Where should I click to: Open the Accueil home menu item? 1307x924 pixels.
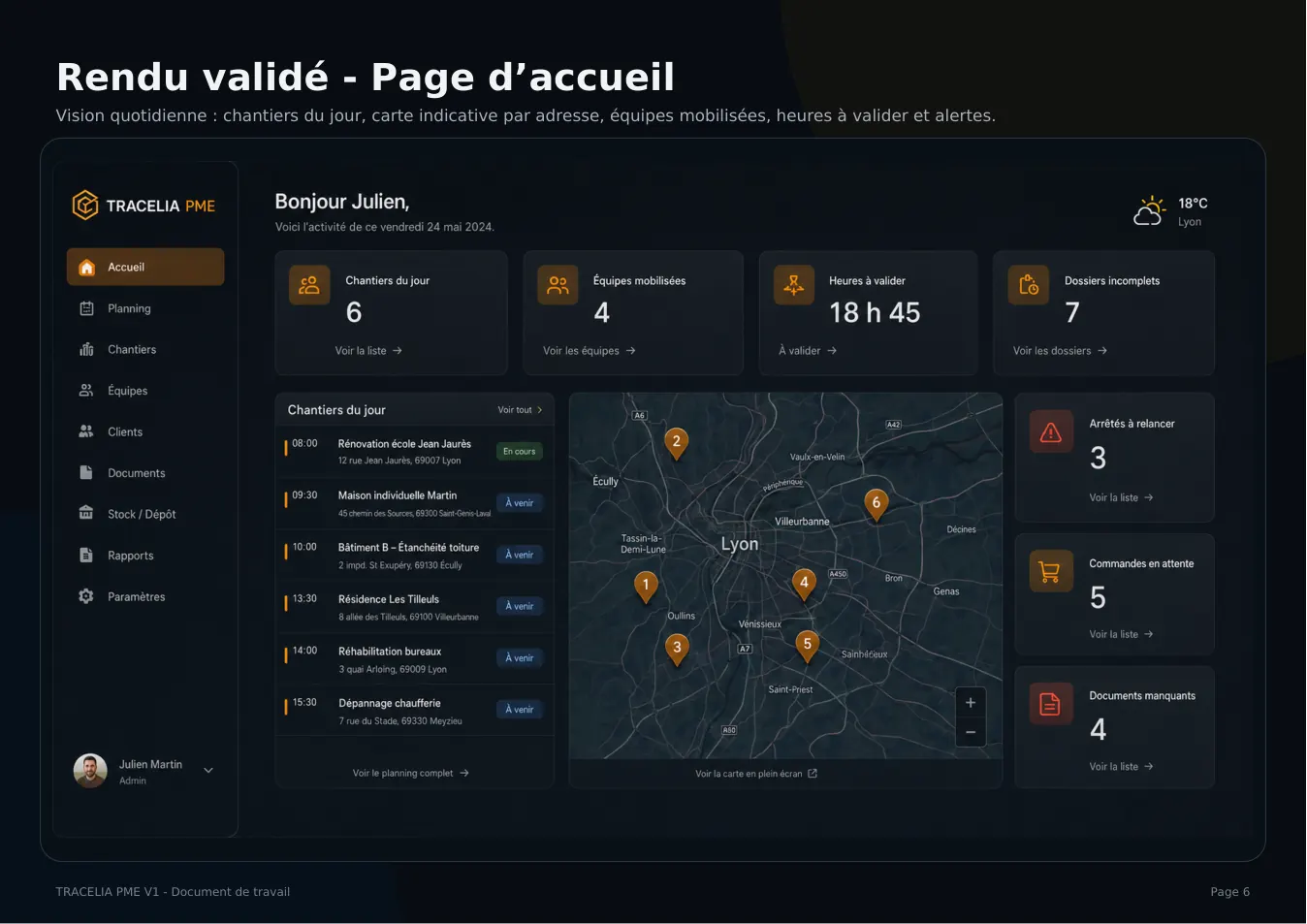[x=145, y=267]
